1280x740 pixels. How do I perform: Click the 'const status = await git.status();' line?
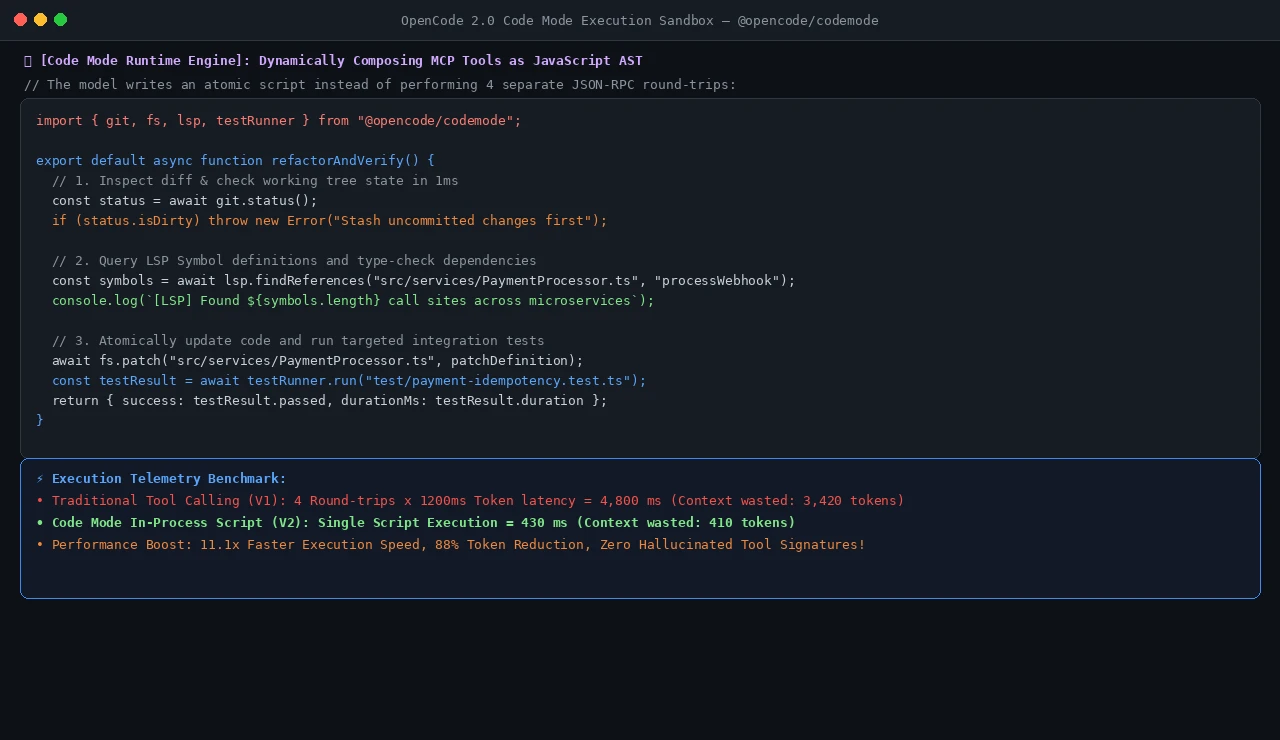coord(184,201)
